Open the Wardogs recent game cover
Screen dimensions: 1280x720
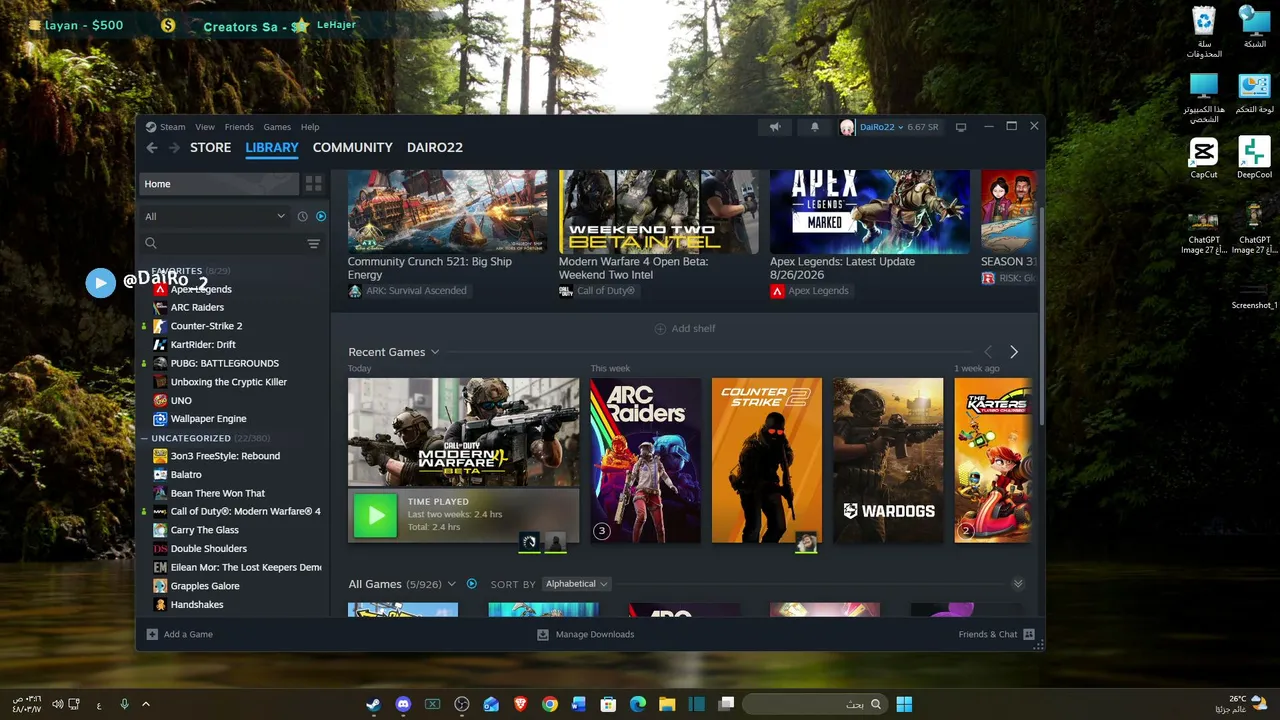pos(888,460)
